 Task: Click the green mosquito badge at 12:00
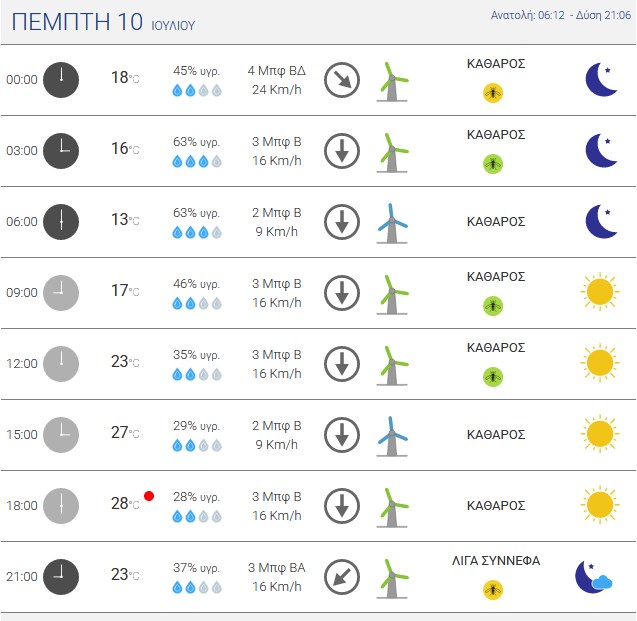(493, 377)
